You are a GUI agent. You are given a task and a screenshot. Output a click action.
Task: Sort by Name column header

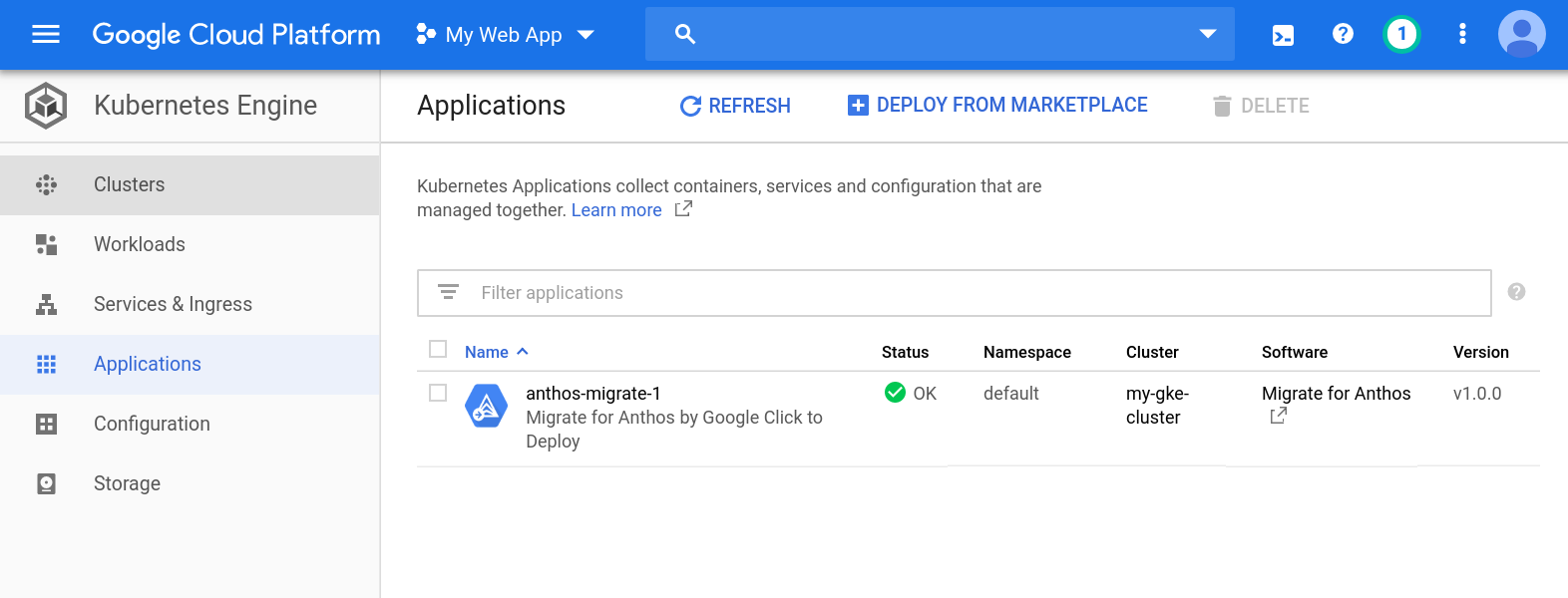(487, 352)
